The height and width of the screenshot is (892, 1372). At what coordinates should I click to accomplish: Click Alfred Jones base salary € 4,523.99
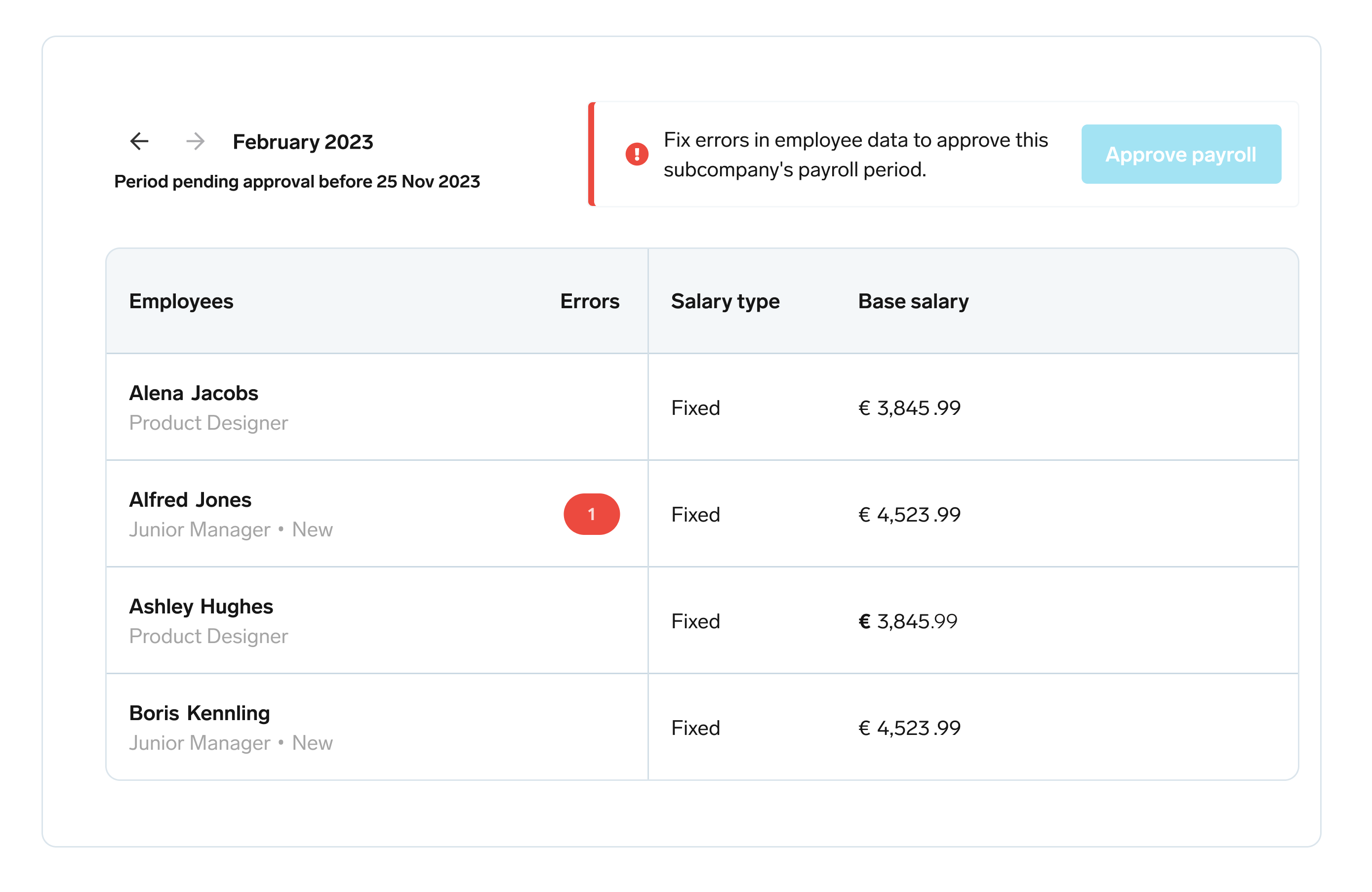click(910, 515)
